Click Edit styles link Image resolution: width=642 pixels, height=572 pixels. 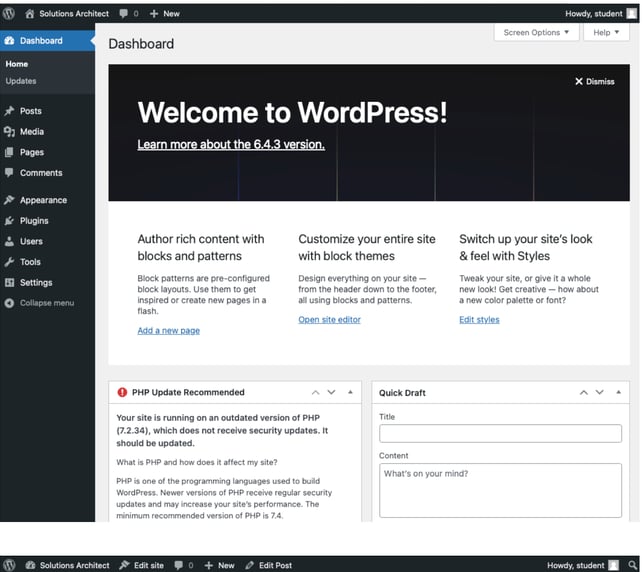[479, 319]
